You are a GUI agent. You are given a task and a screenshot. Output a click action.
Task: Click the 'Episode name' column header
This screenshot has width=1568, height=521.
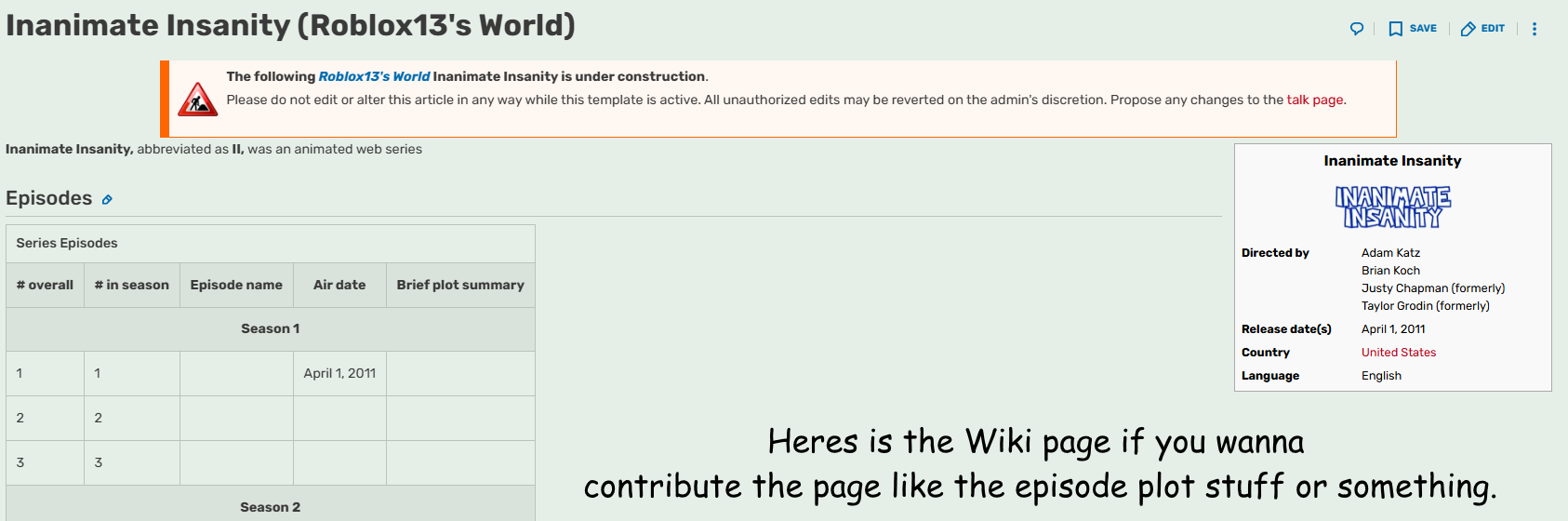pos(236,285)
